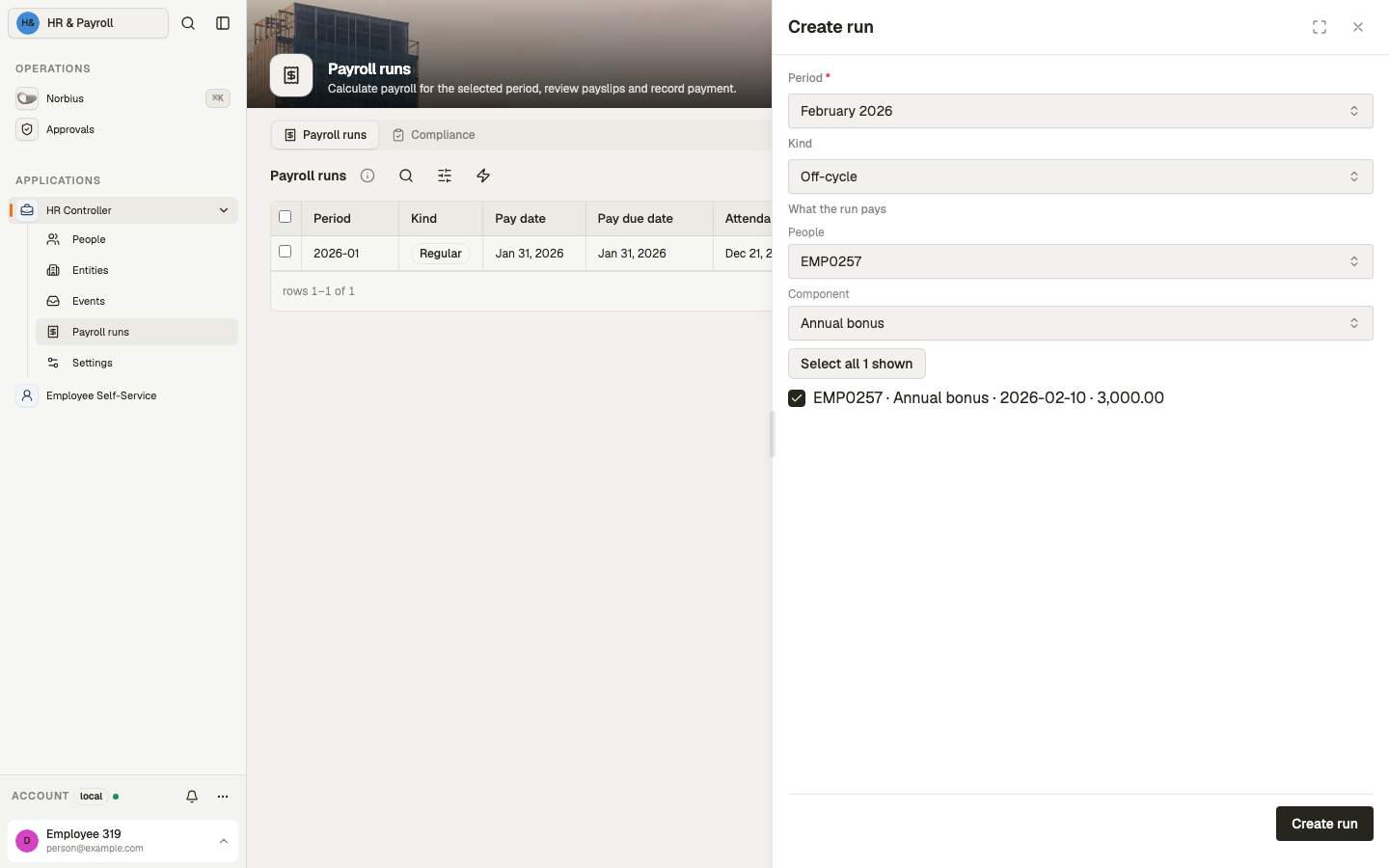This screenshot has width=1389, height=868.
Task: Expand the Employee 319 account menu
Action: (x=123, y=841)
